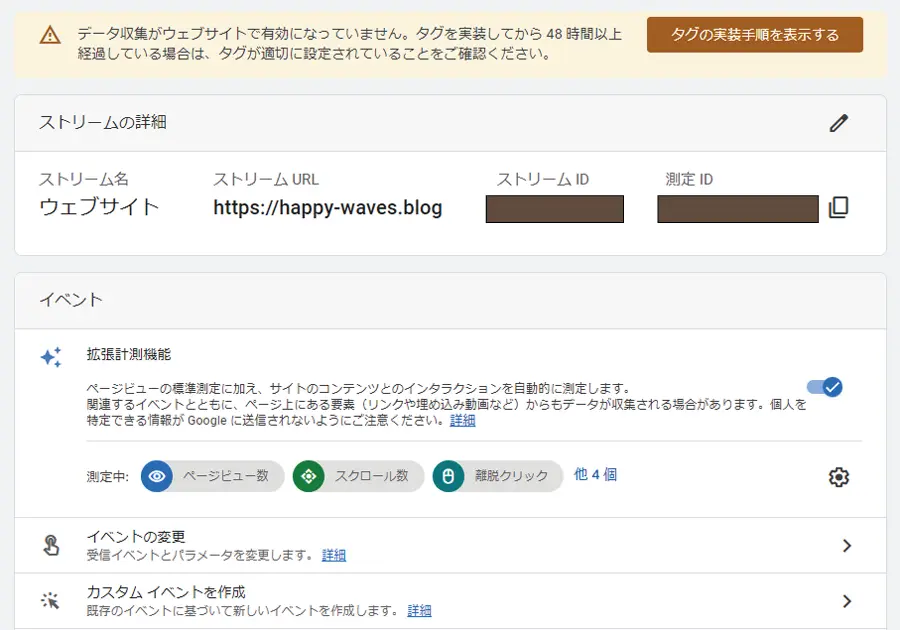
Task: Show the 他 4 個 additional measurements
Action: [x=596, y=475]
